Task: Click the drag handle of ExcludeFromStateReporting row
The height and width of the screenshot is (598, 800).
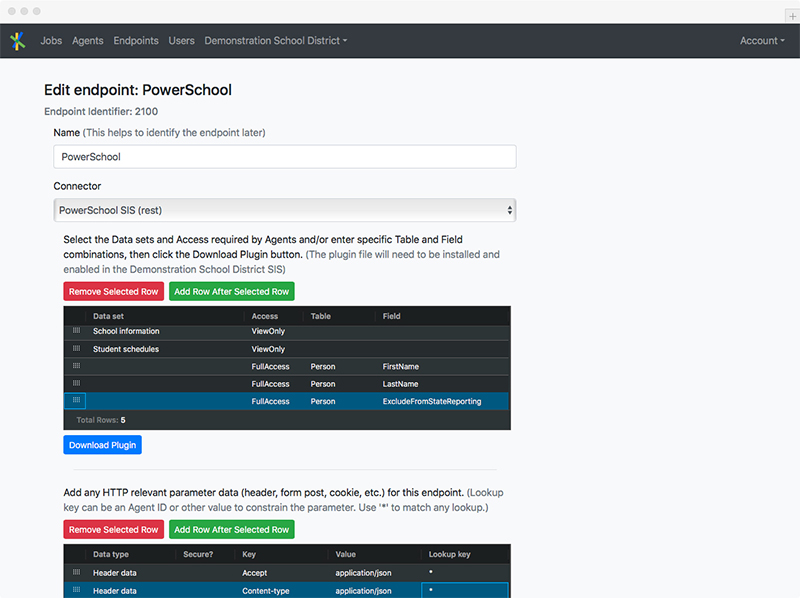Action: tap(75, 401)
